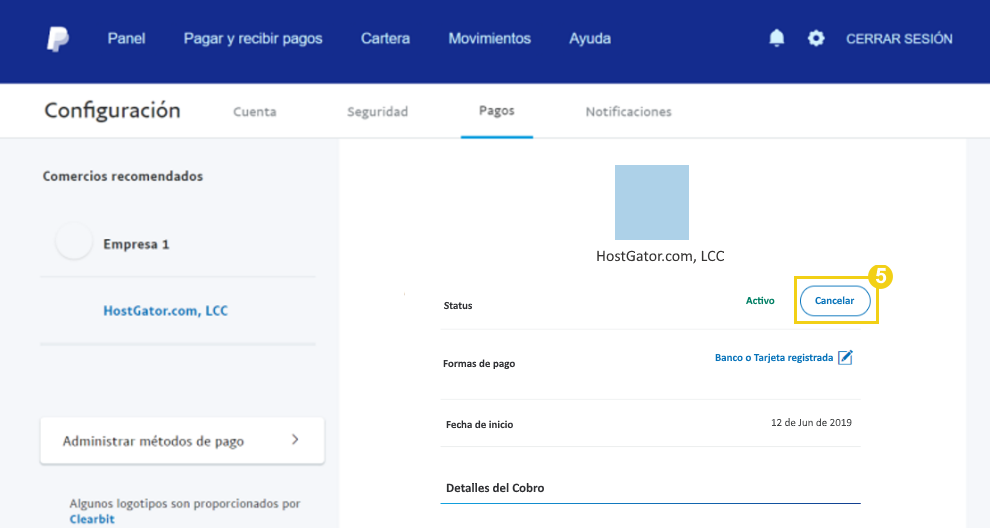Click the PayPal logo icon

click(58, 39)
